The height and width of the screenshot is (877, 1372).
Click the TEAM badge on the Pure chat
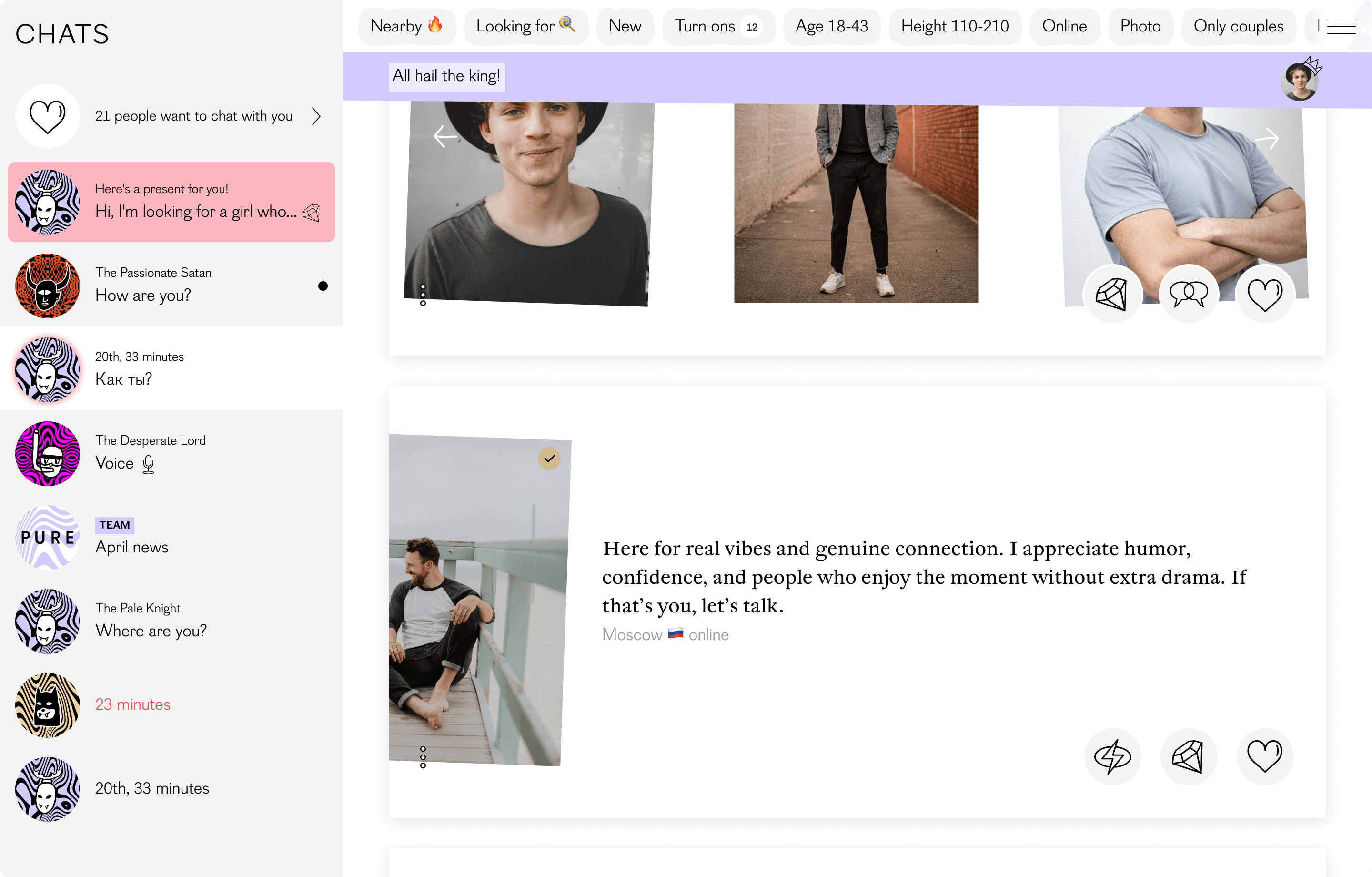114,525
